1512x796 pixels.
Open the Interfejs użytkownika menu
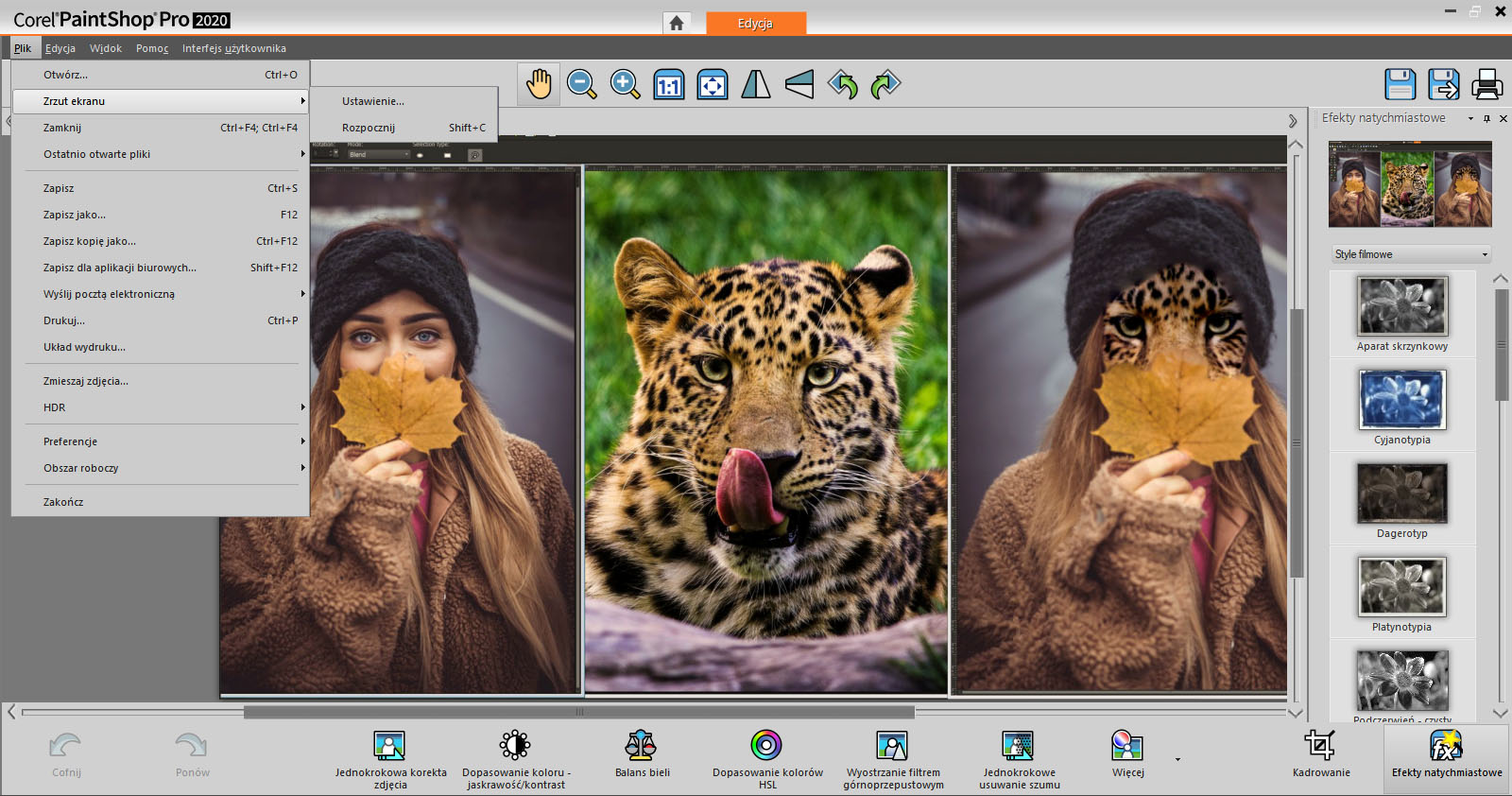[x=234, y=48]
